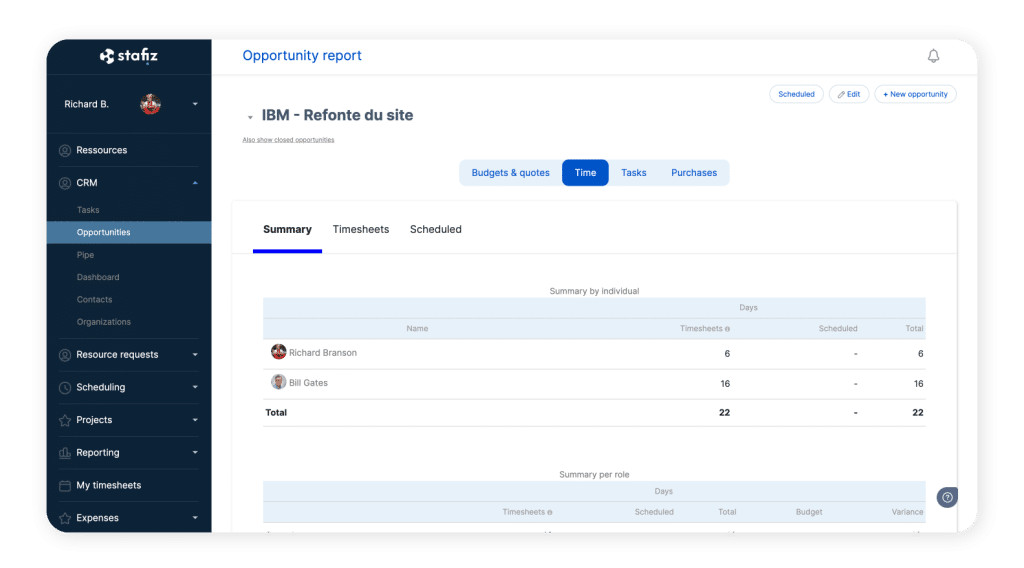Open Organizations in CRM menu
This screenshot has height=568, width=1024.
point(104,322)
